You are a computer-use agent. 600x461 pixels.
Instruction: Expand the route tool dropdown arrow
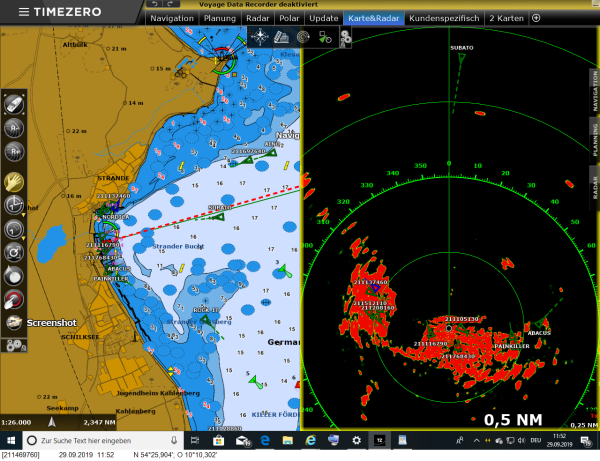tap(23, 215)
